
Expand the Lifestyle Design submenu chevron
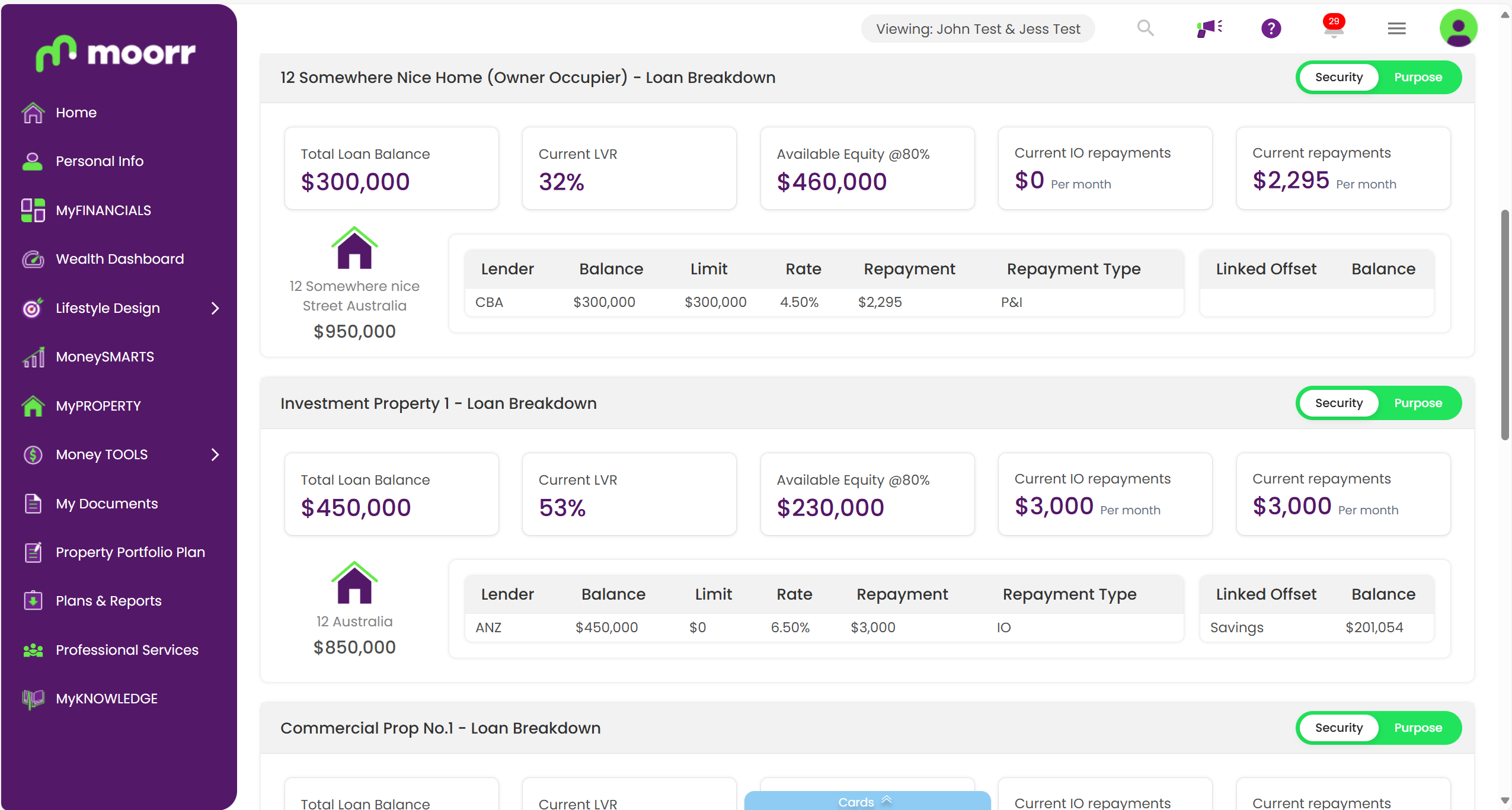tap(215, 308)
